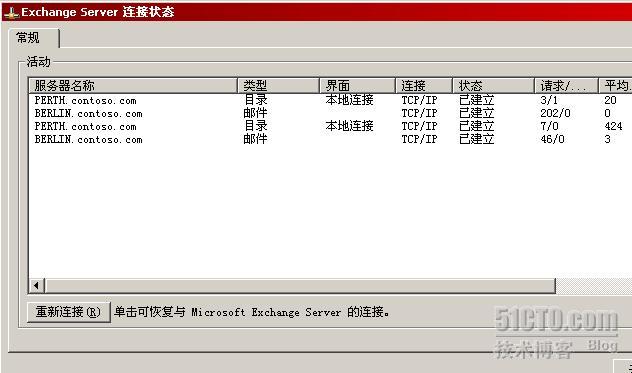
Task: Sort by 界面 column header
Action: coord(358,85)
